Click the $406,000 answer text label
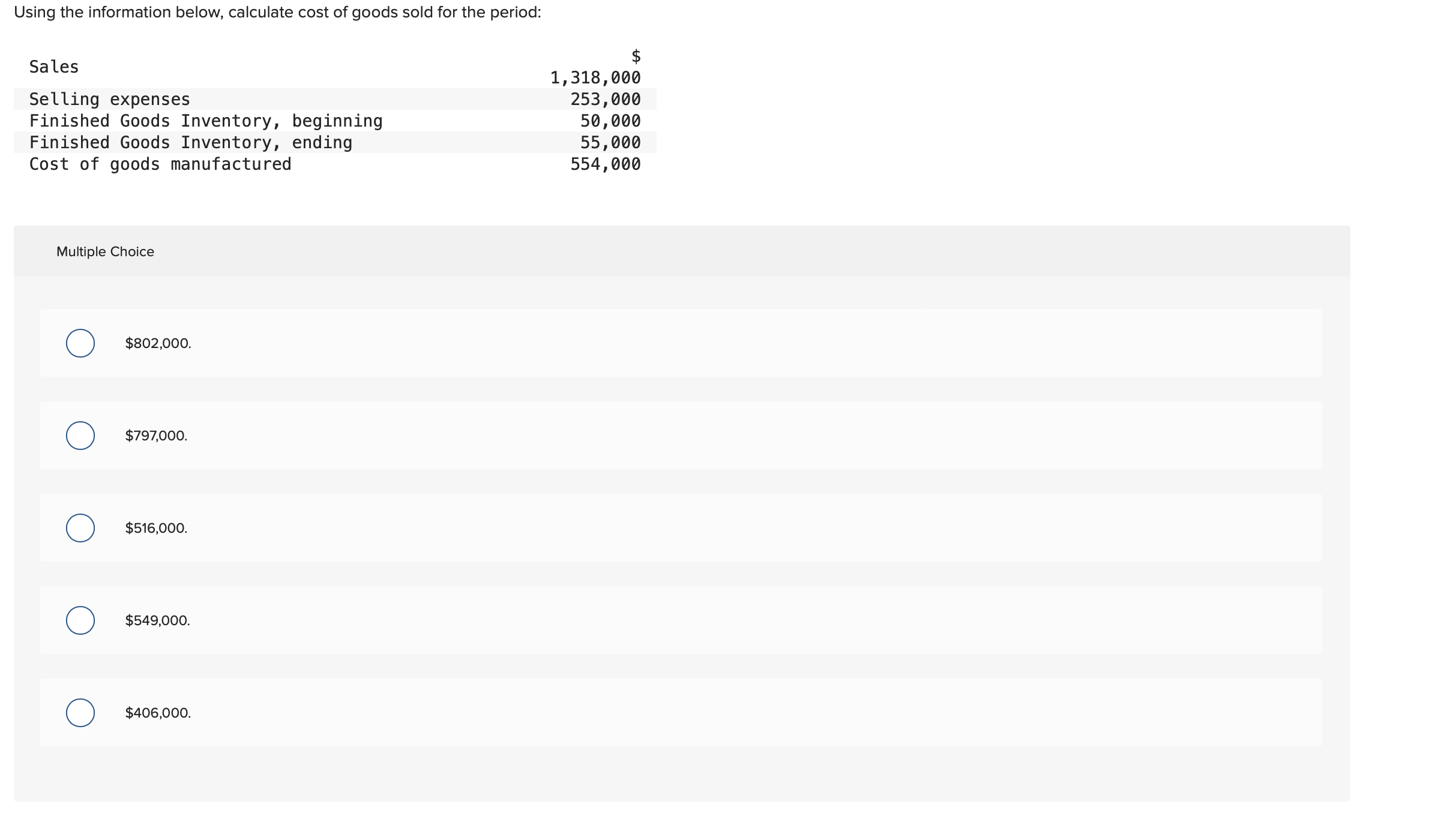The height and width of the screenshot is (840, 1432). pos(157,713)
